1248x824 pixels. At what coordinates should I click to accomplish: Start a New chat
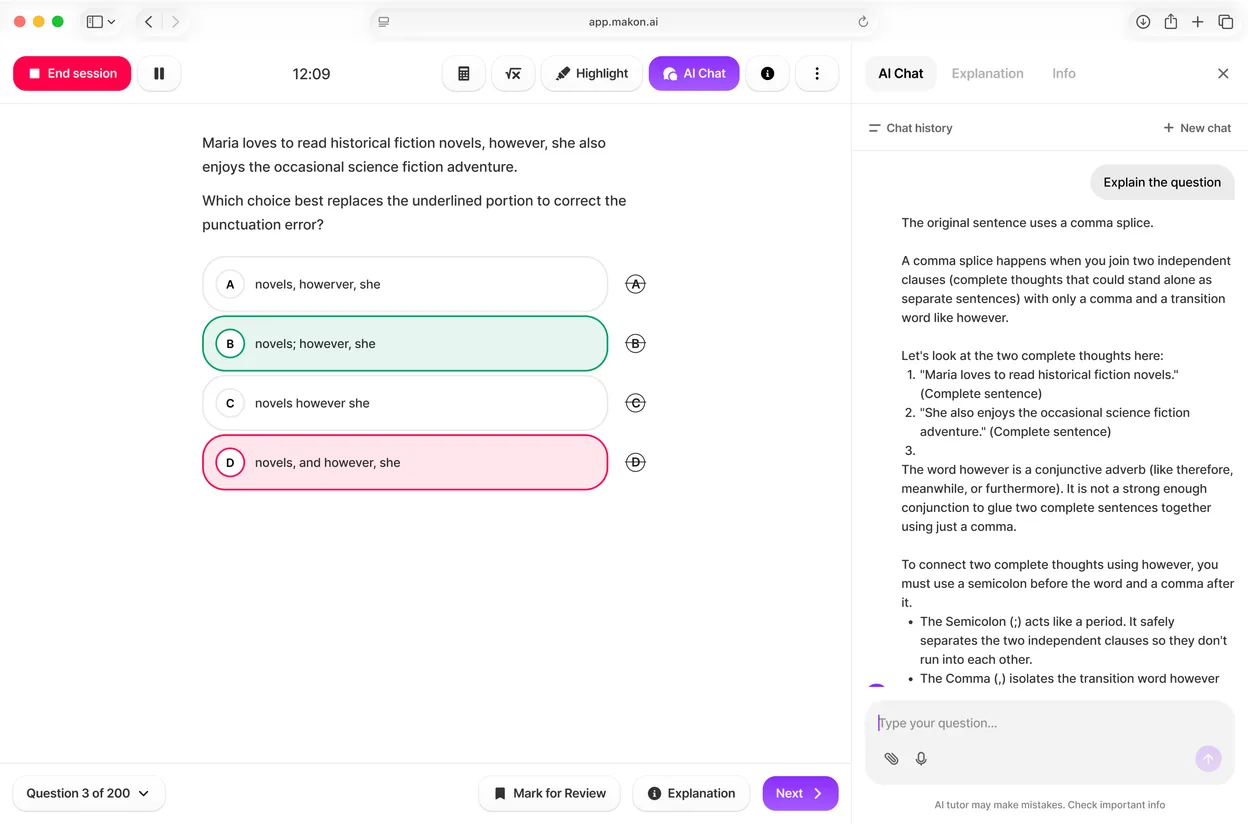tap(1197, 128)
